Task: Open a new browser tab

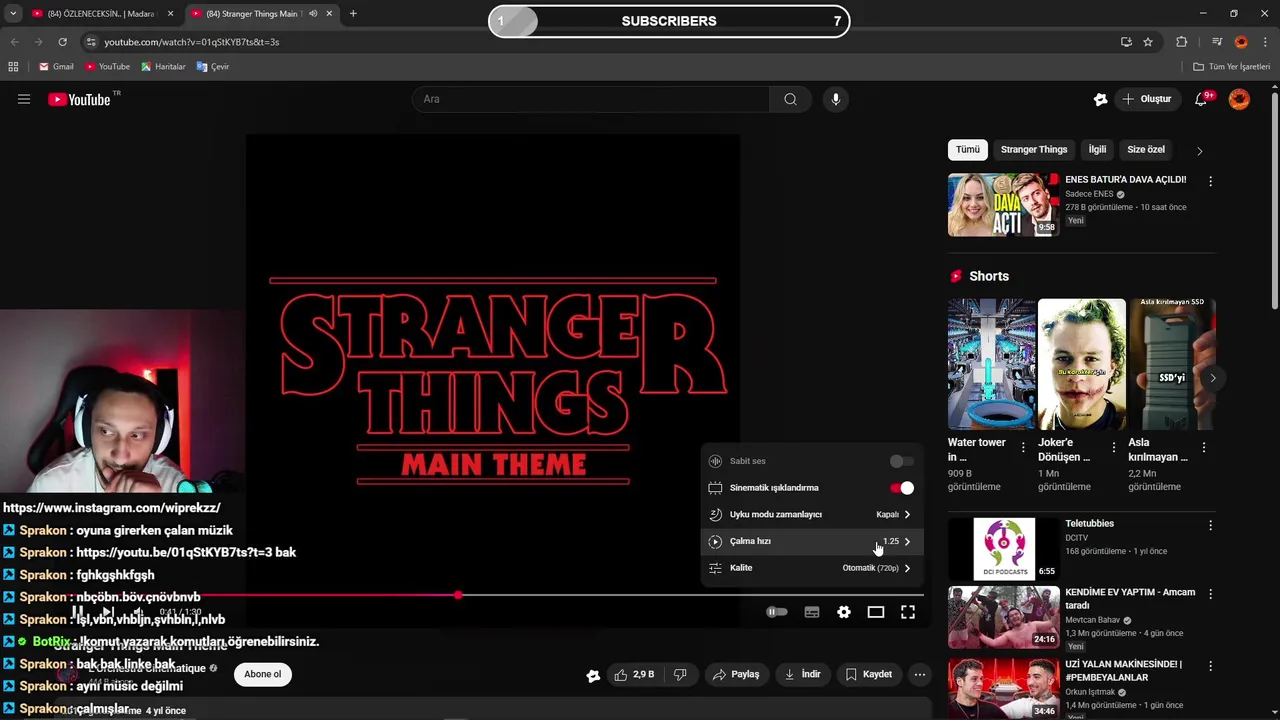Action: click(x=353, y=14)
